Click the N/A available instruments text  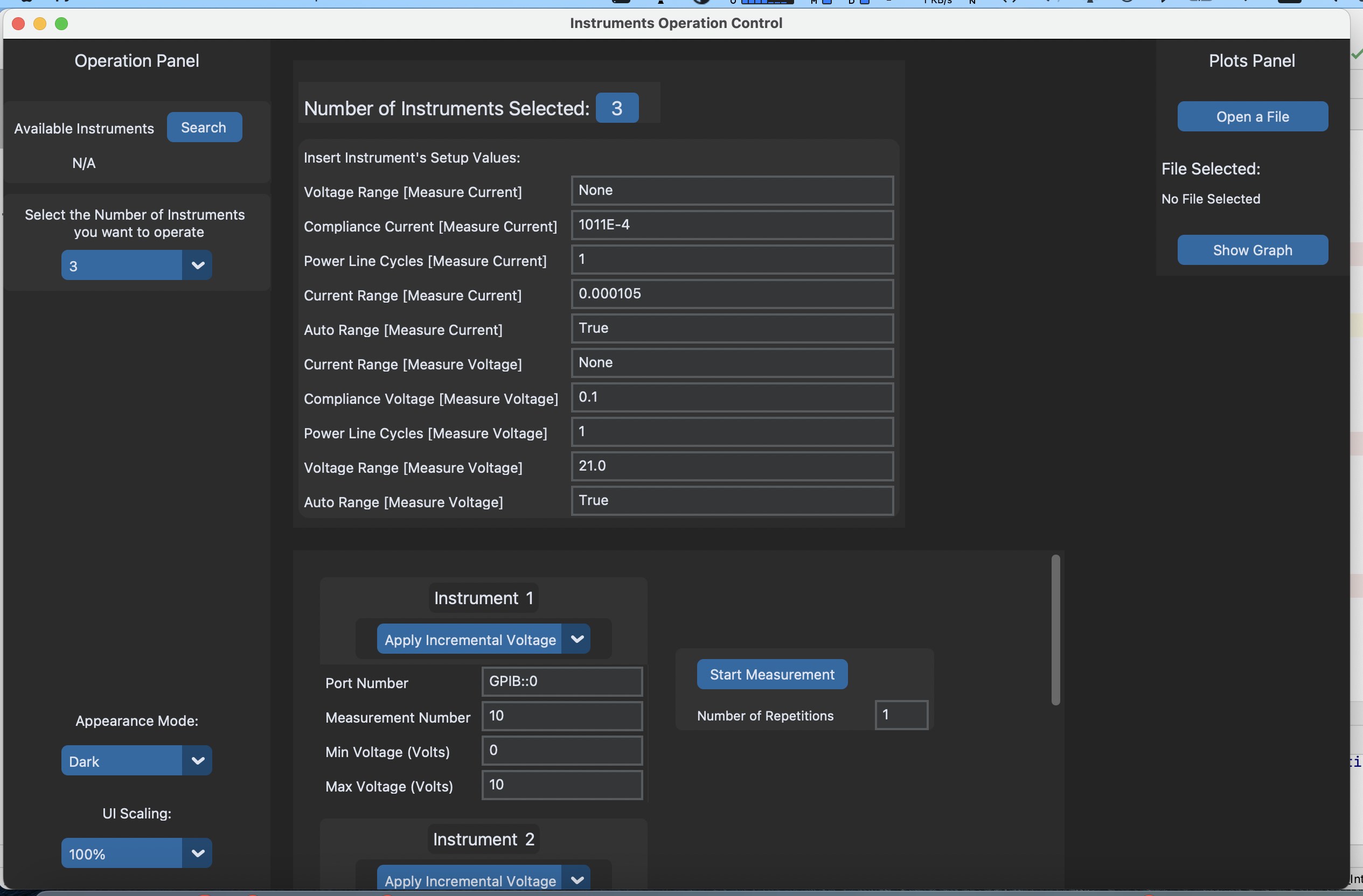pos(84,163)
